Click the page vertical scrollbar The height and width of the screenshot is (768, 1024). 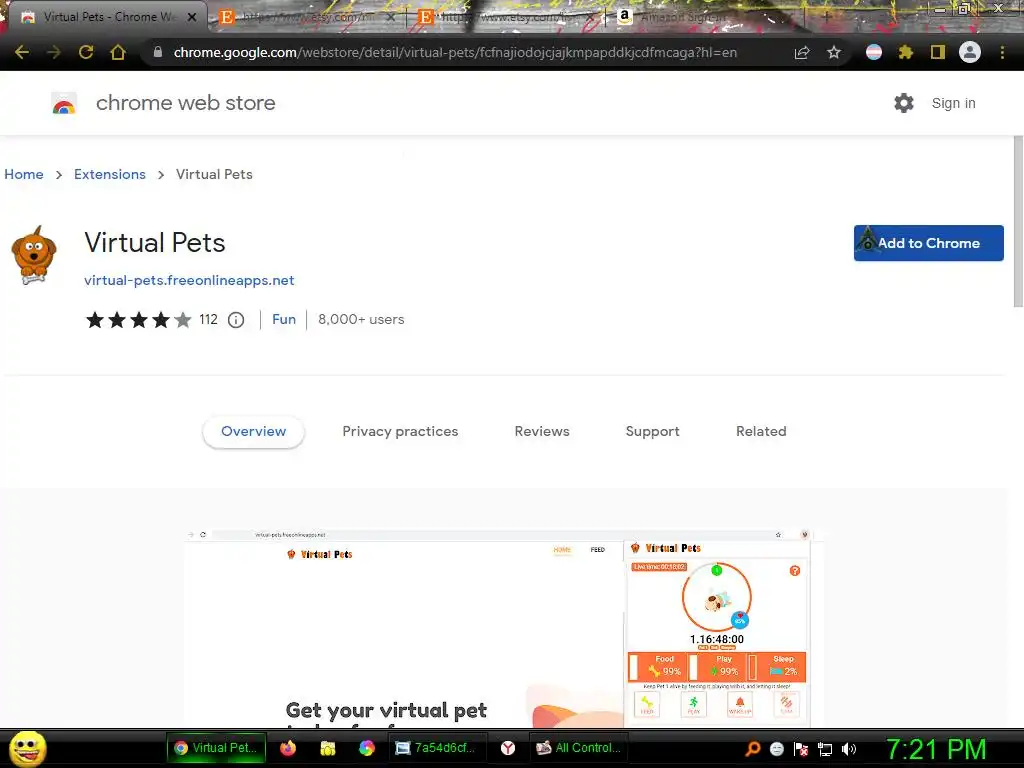point(1018,222)
